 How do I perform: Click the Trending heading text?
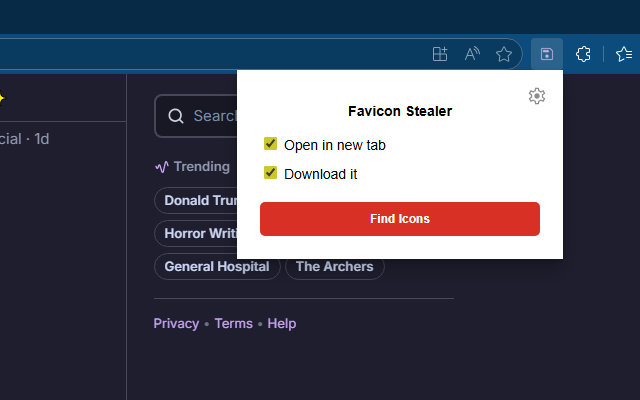[x=202, y=167]
